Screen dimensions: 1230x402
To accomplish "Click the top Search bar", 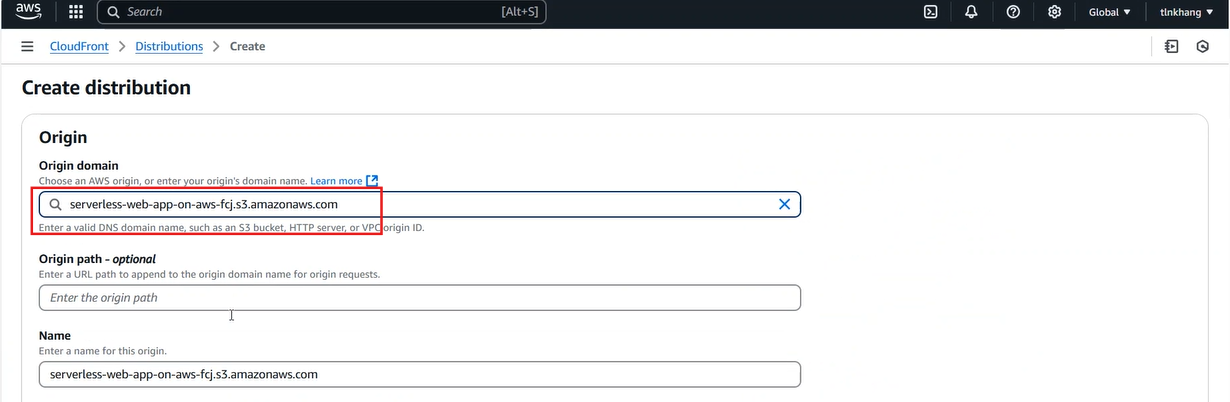I will point(321,12).
